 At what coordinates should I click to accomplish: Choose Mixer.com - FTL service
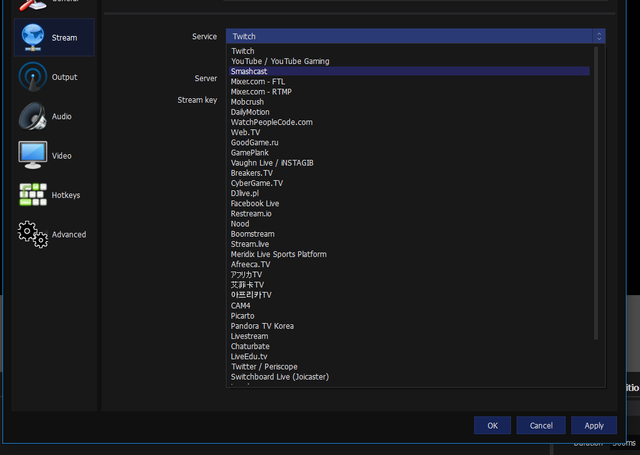410,82
